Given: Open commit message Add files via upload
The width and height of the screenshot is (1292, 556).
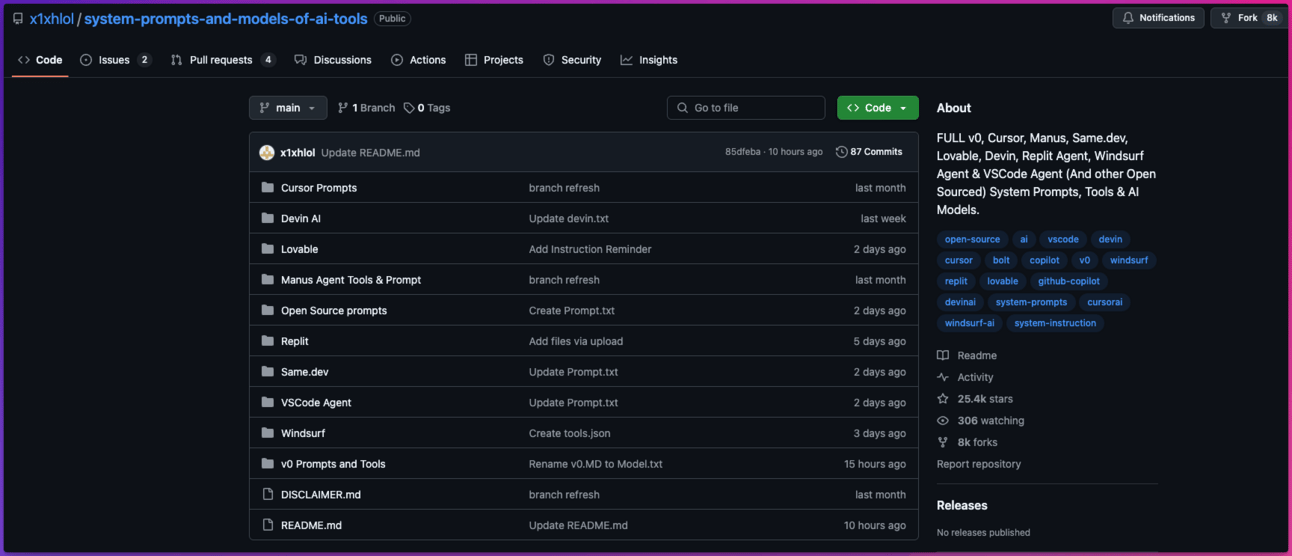Looking at the screenshot, I should (x=576, y=341).
